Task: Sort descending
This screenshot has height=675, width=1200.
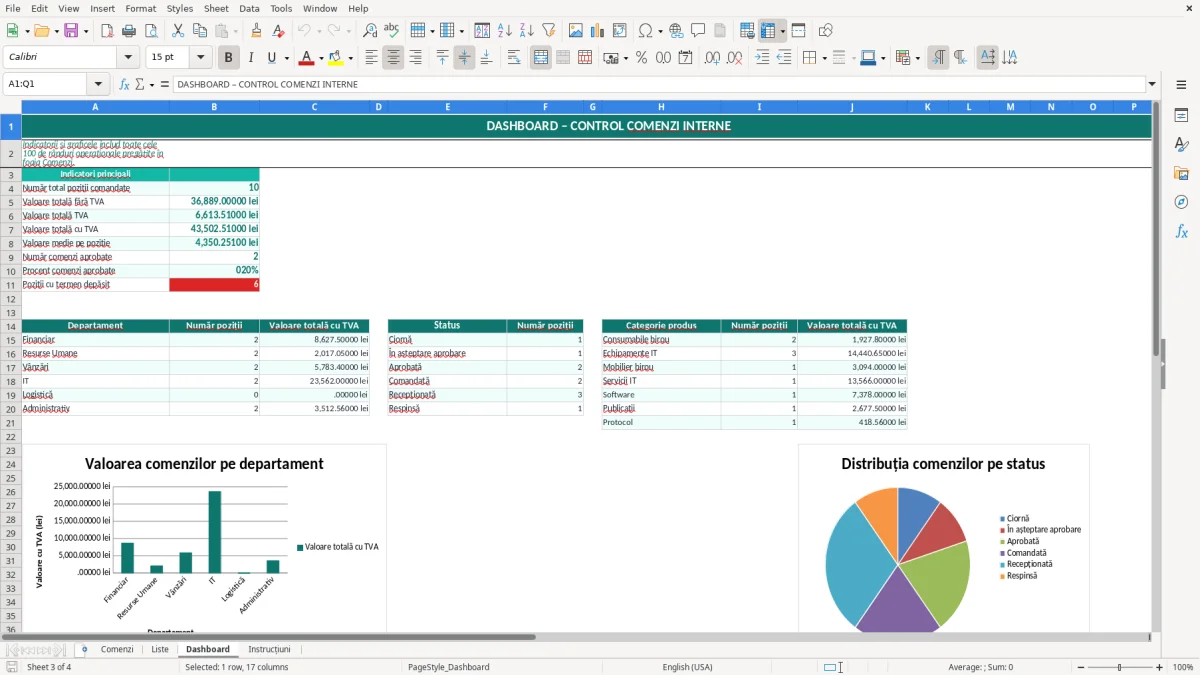Action: click(x=526, y=31)
